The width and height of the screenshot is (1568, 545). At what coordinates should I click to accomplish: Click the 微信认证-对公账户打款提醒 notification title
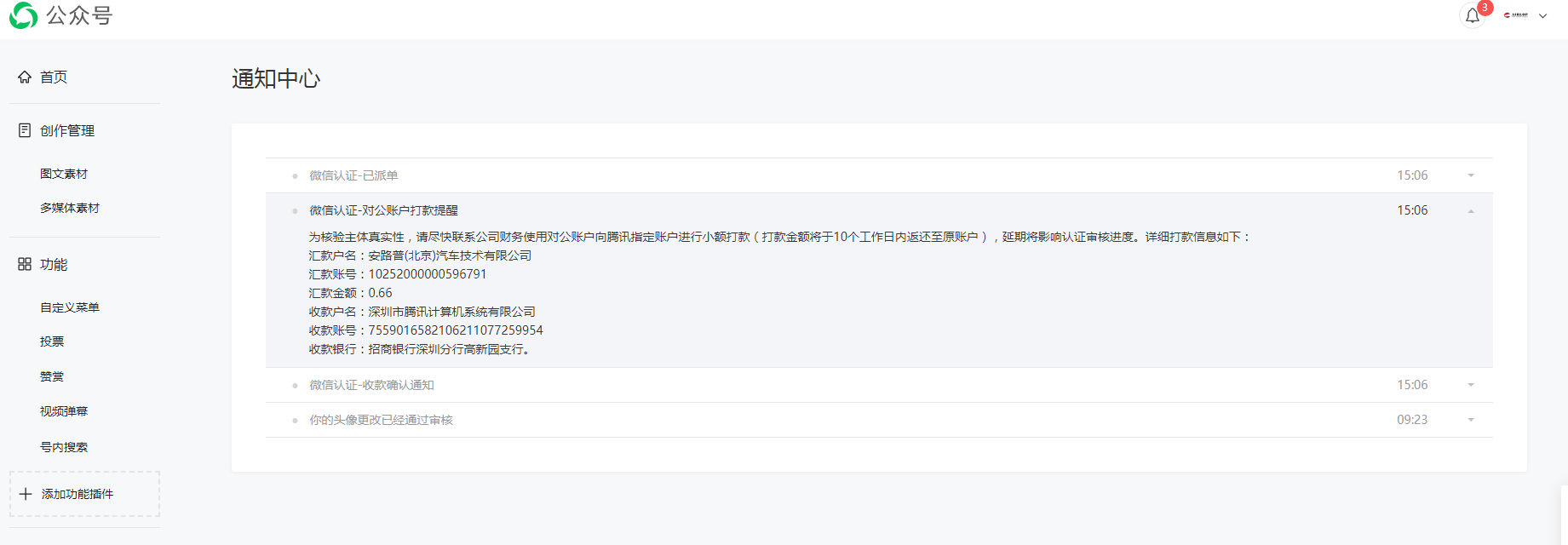click(x=383, y=210)
